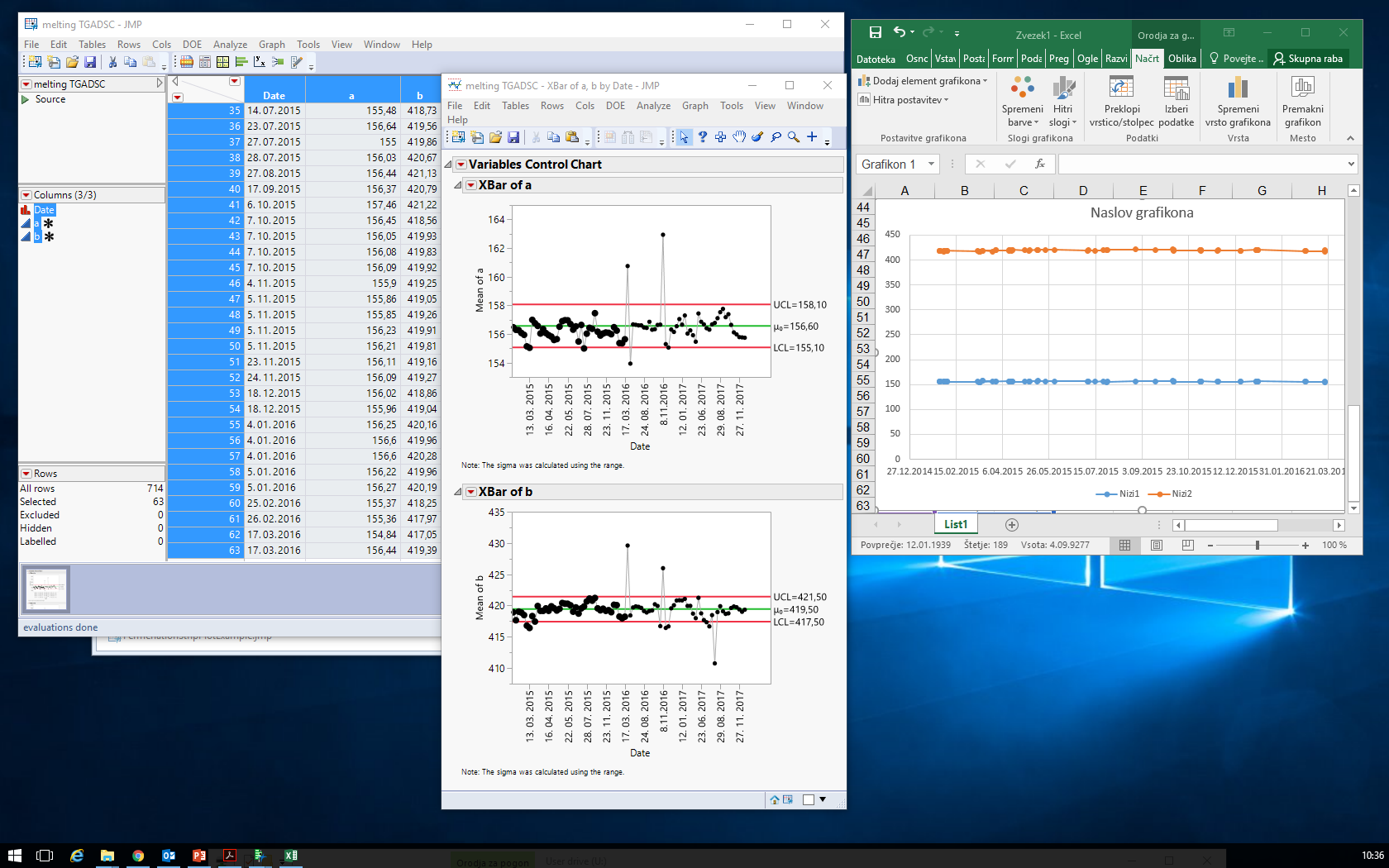This screenshot has height=868, width=1389.
Task: Collapse the XBar of b section disclosure triangle
Action: [x=457, y=491]
